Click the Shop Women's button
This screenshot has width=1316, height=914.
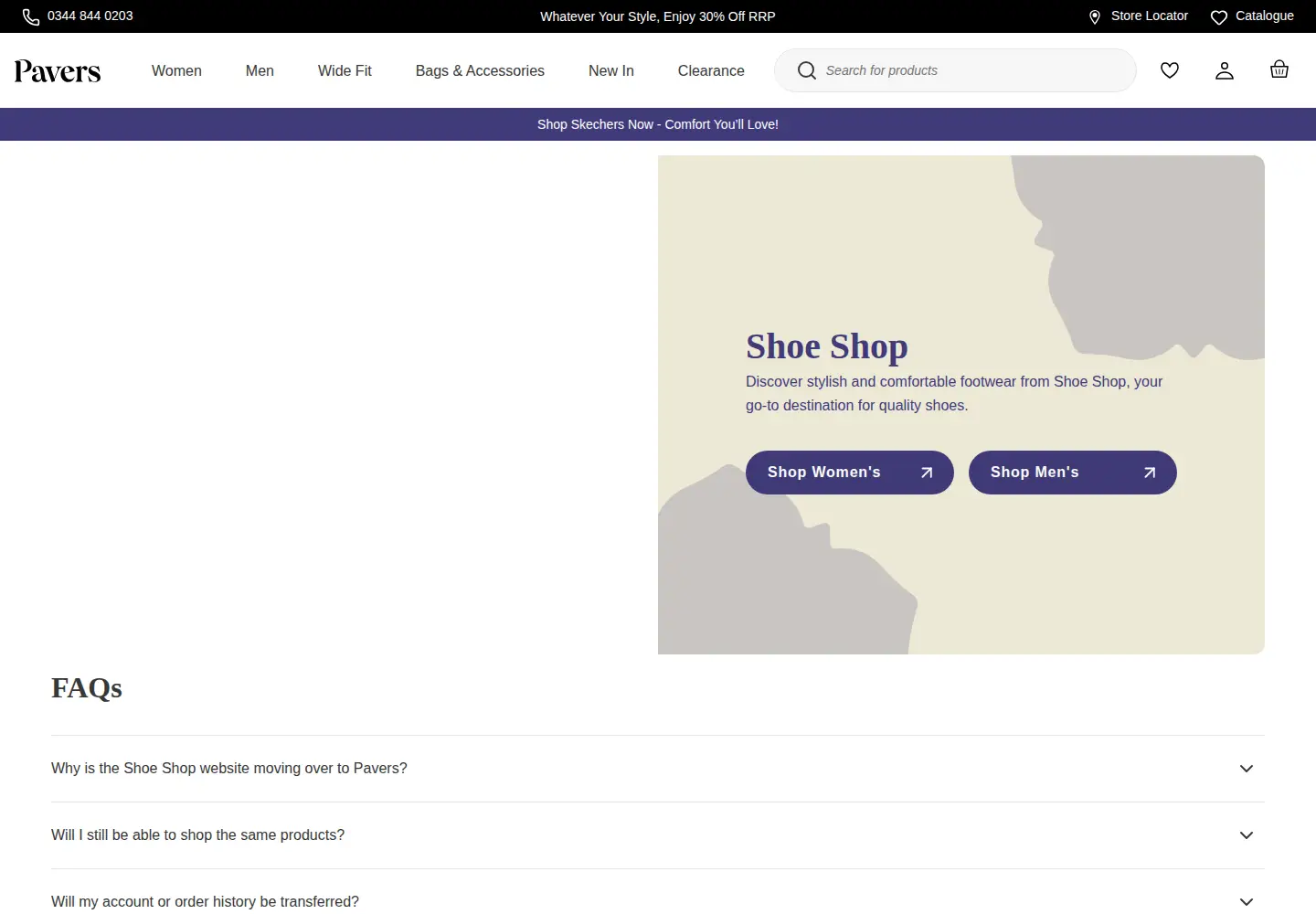[850, 473]
